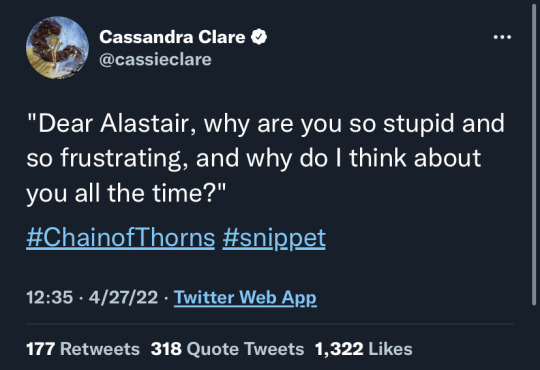Click the number 318 in the stats row
This screenshot has width=540, height=370.
pyautogui.click(x=166, y=349)
